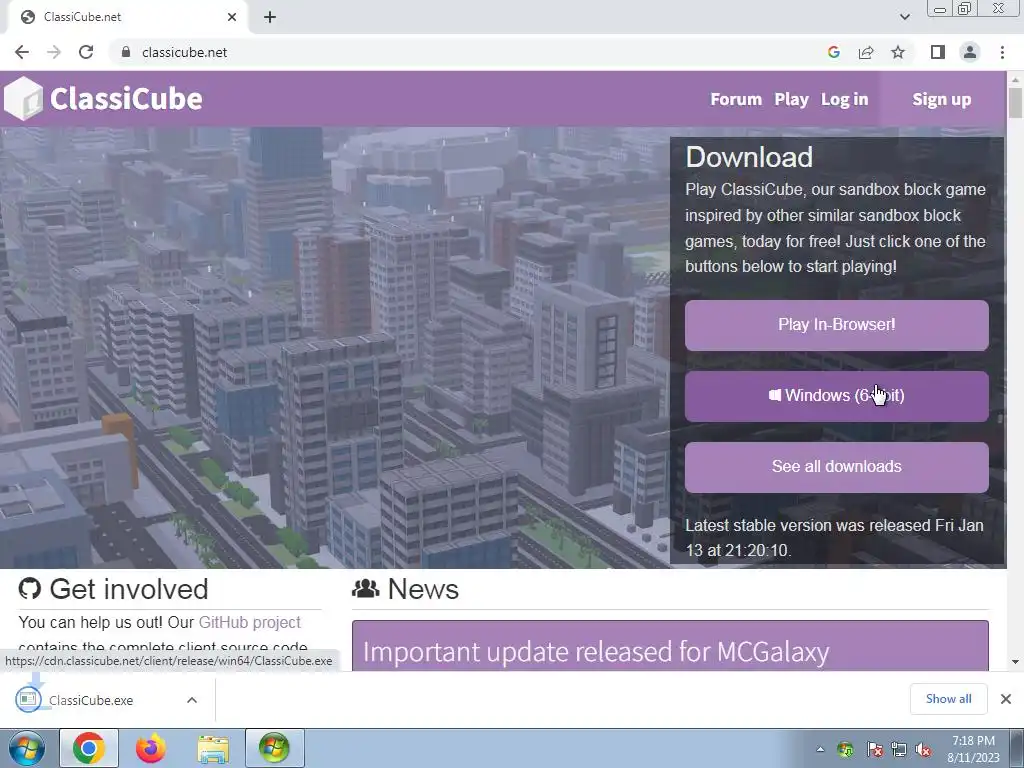Open the Log in nav link
The image size is (1024, 768).
click(x=844, y=99)
